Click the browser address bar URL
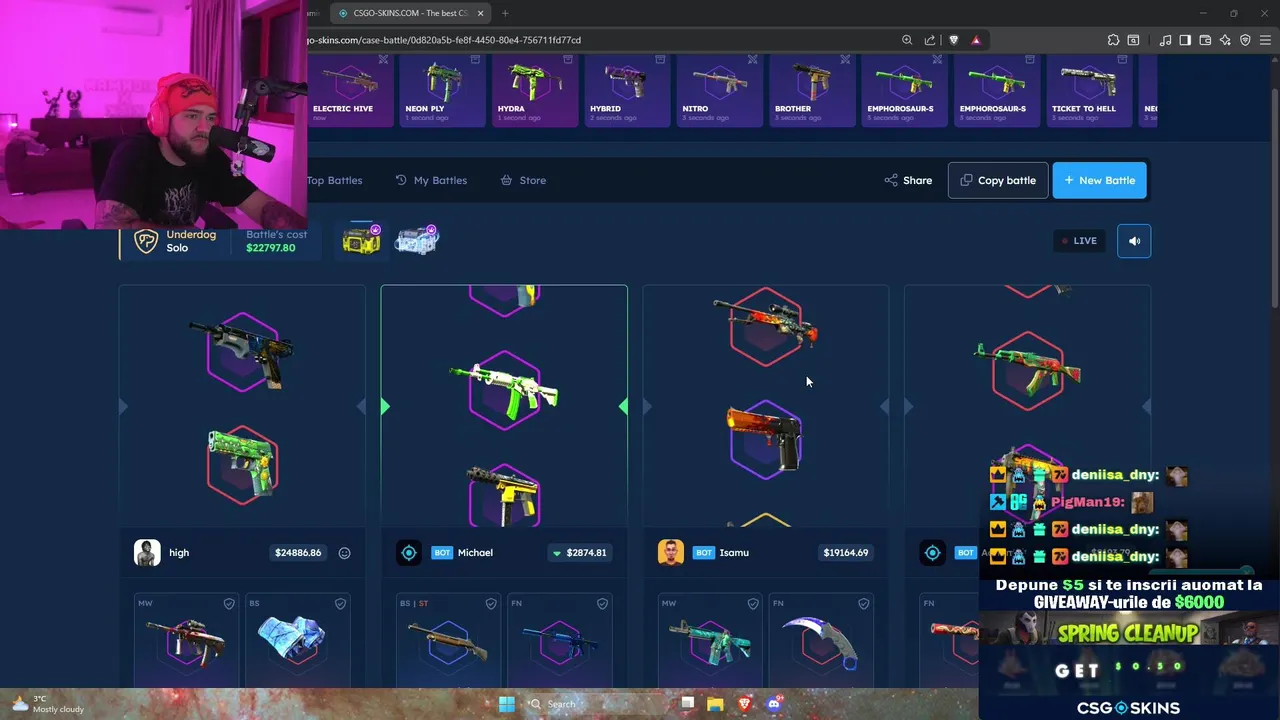 443,40
